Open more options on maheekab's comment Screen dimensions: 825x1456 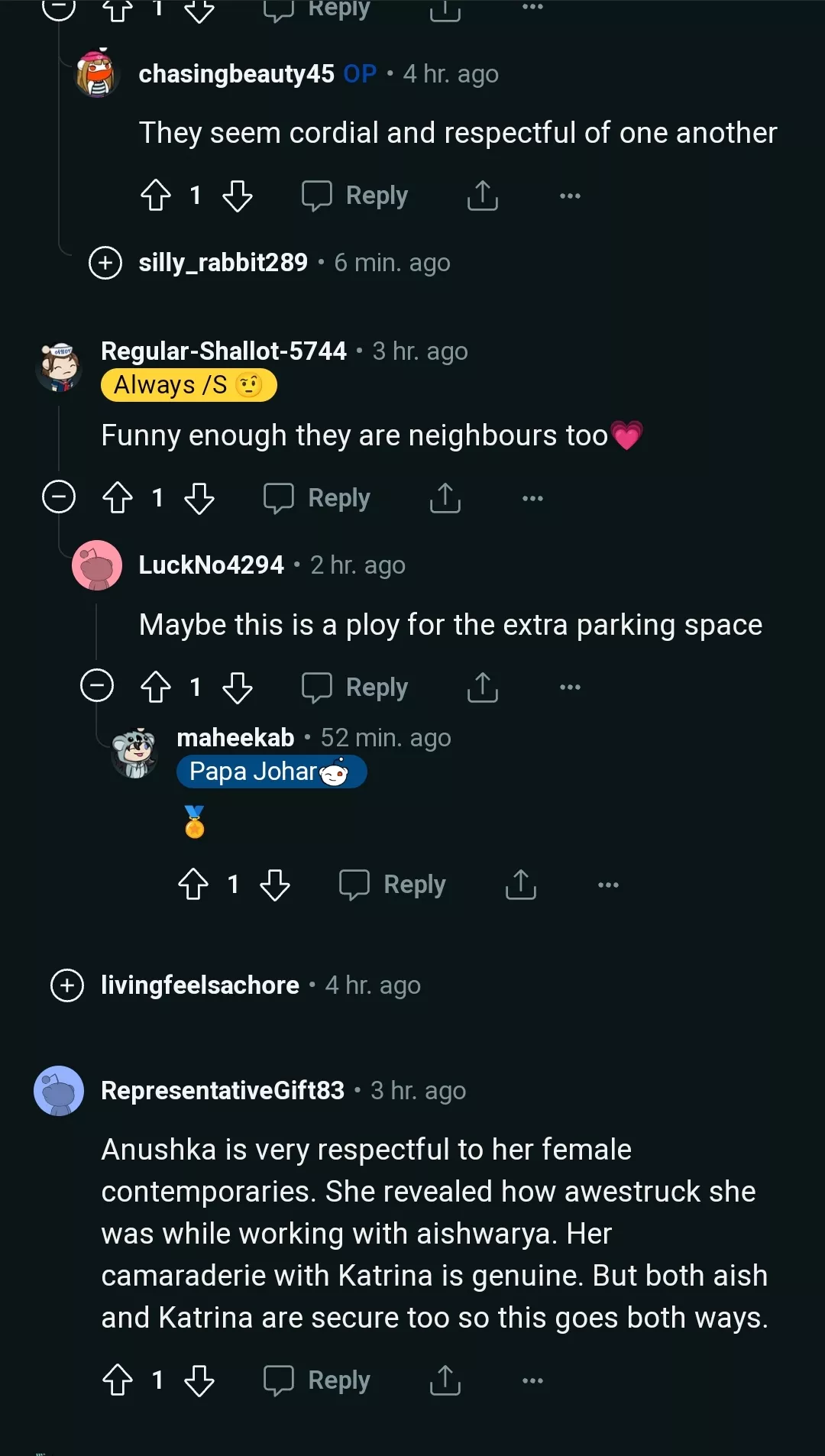608,885
